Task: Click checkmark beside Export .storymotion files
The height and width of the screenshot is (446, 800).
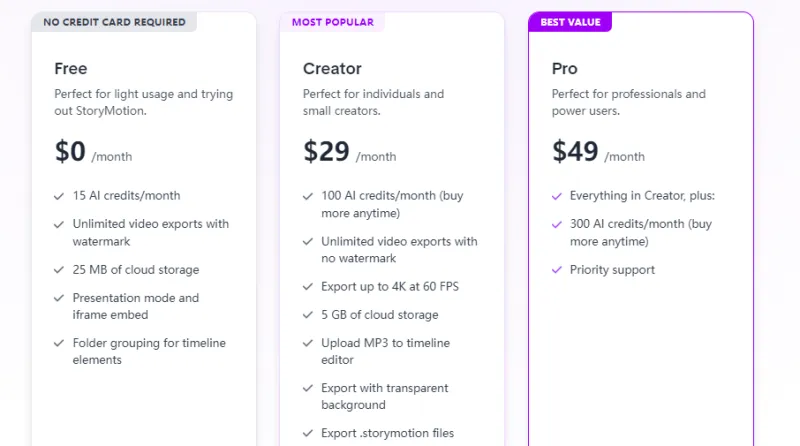Action: (308, 433)
